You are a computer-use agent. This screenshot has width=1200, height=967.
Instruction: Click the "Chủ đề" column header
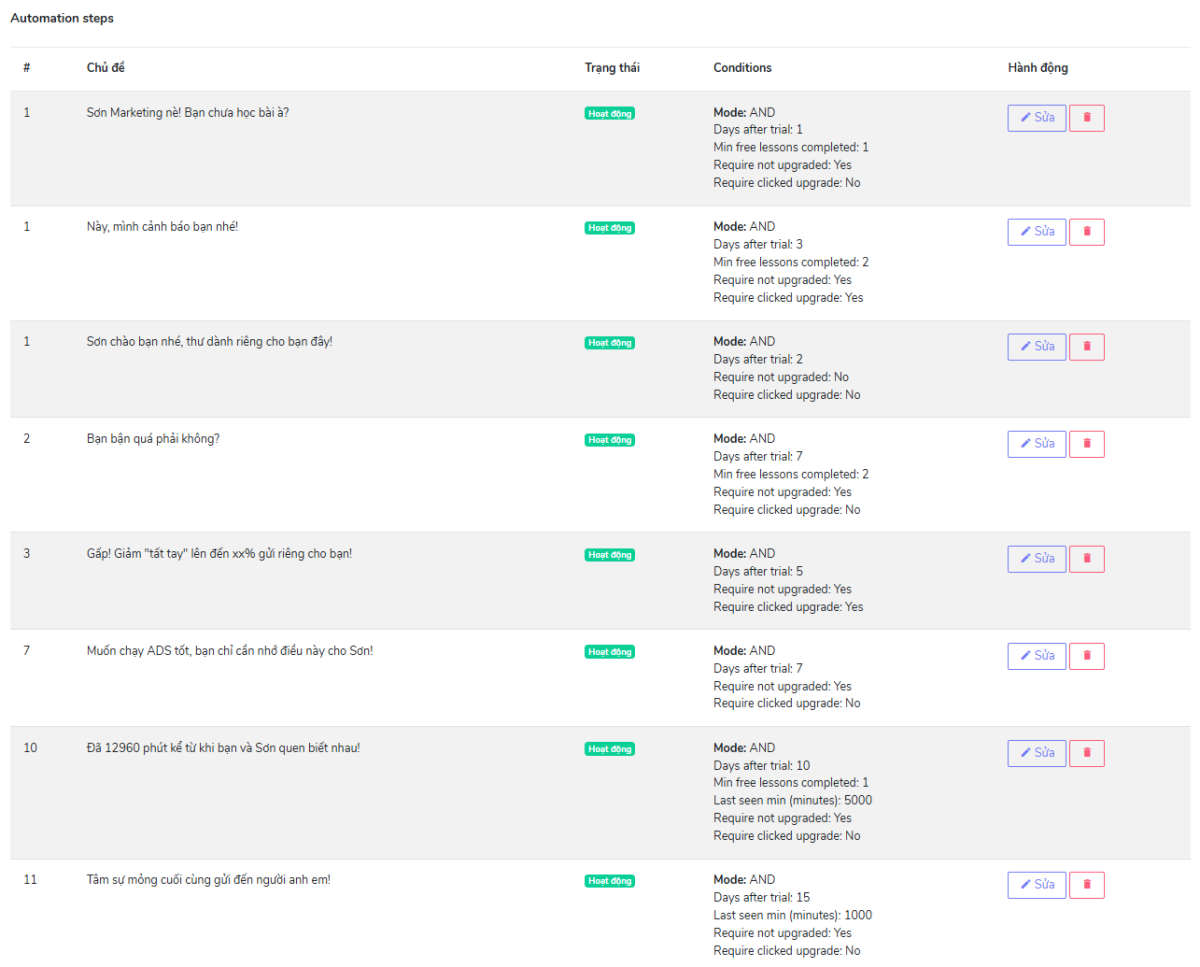pyautogui.click(x=105, y=68)
